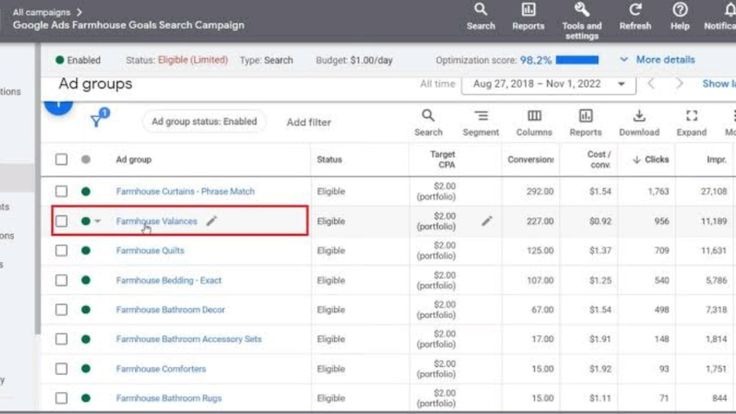Open status dropdown arrow for Farmhouse Valances
This screenshot has height=414, width=736.
pyautogui.click(x=98, y=222)
